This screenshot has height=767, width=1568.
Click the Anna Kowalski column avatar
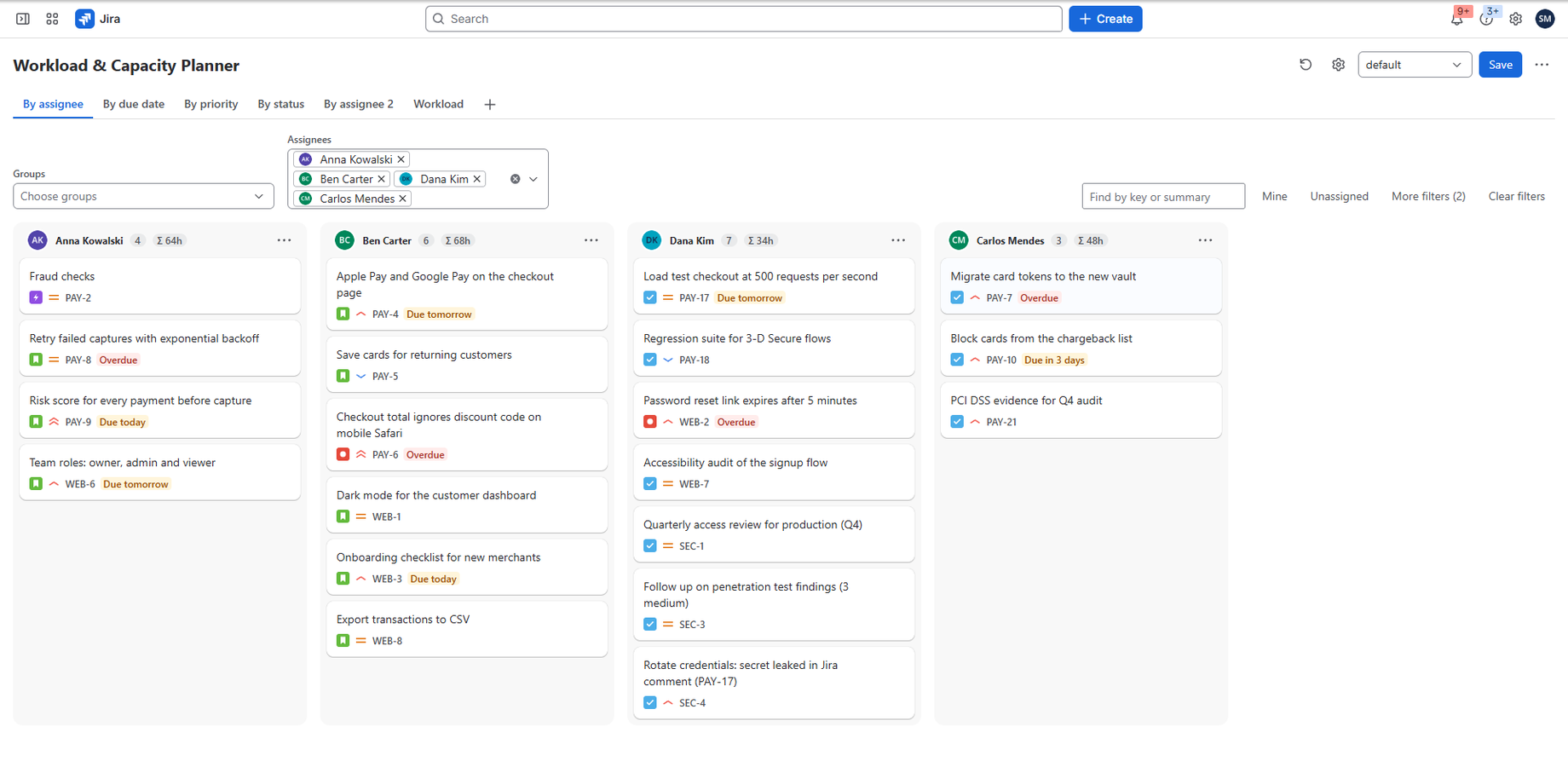tap(37, 240)
